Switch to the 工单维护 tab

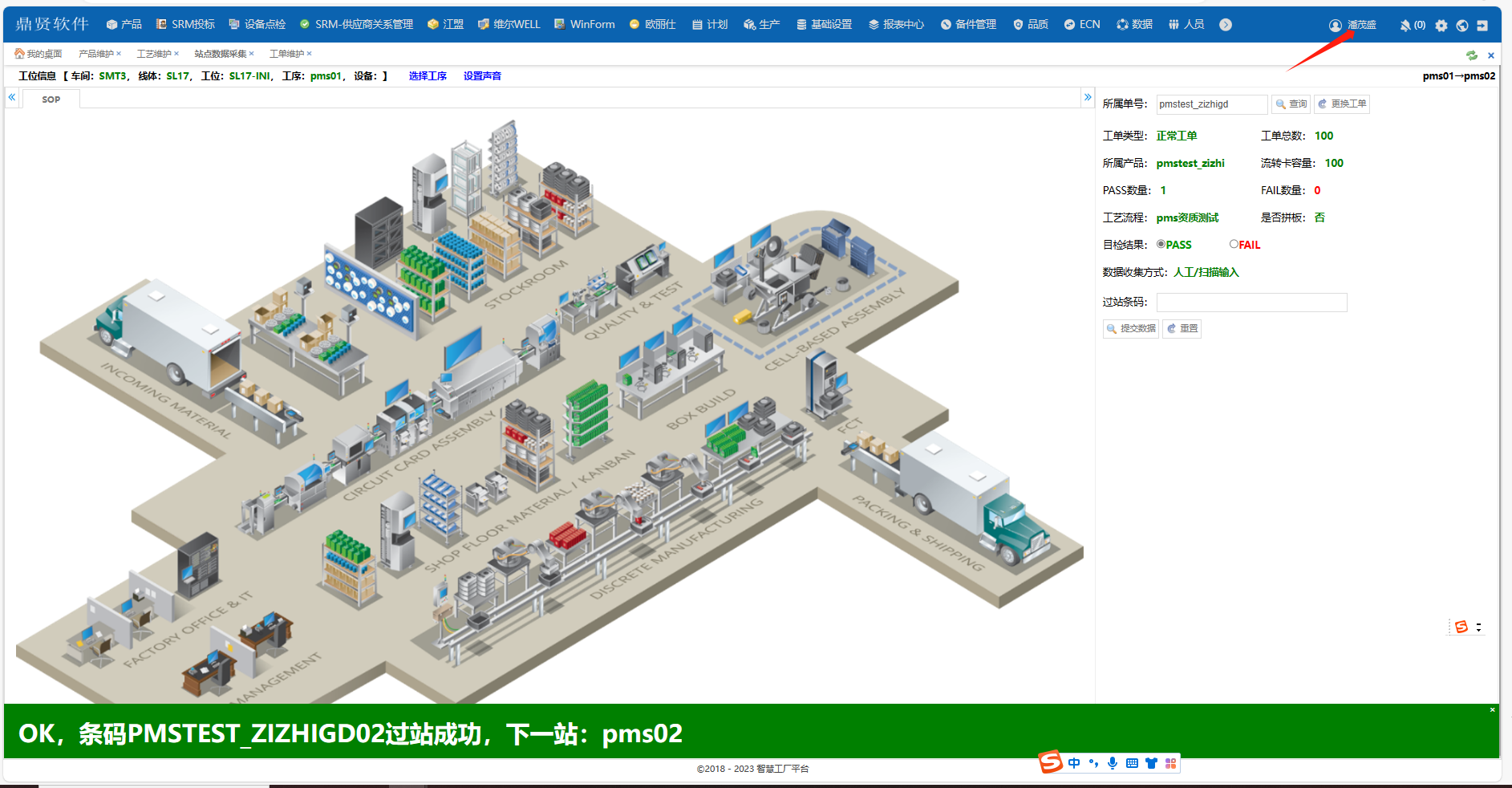tap(286, 54)
